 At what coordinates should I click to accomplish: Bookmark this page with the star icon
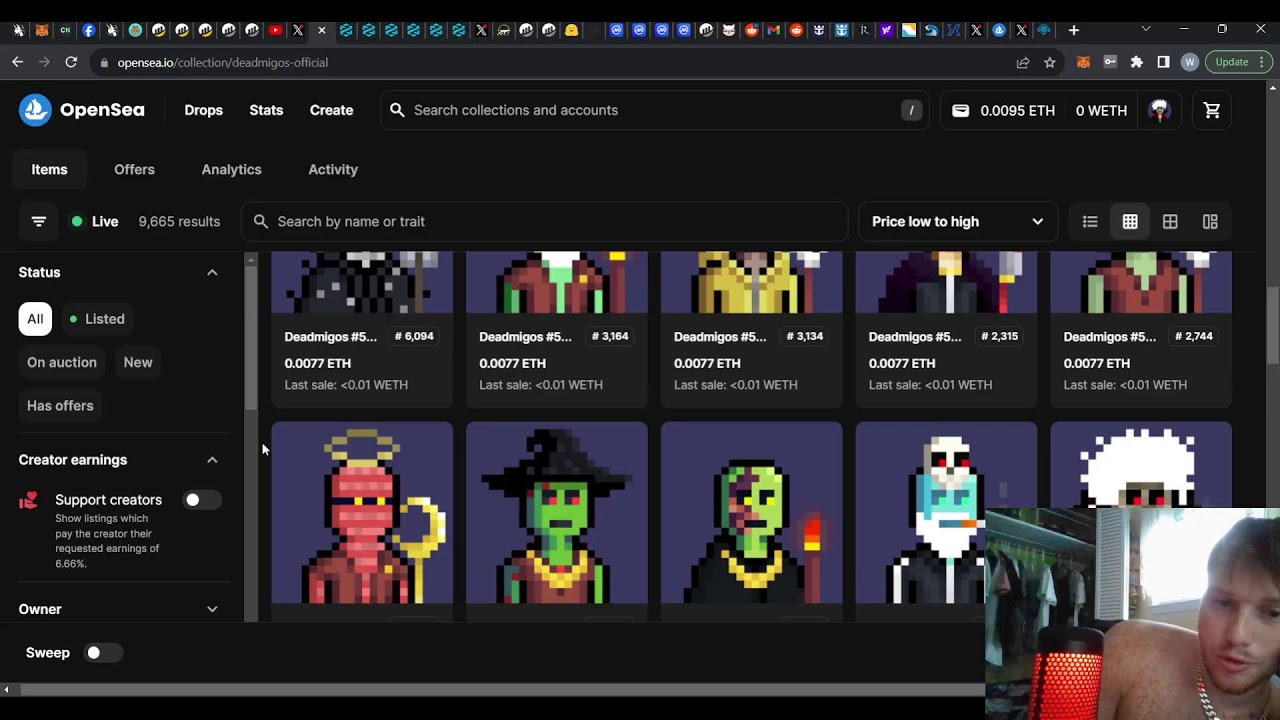coord(1049,62)
